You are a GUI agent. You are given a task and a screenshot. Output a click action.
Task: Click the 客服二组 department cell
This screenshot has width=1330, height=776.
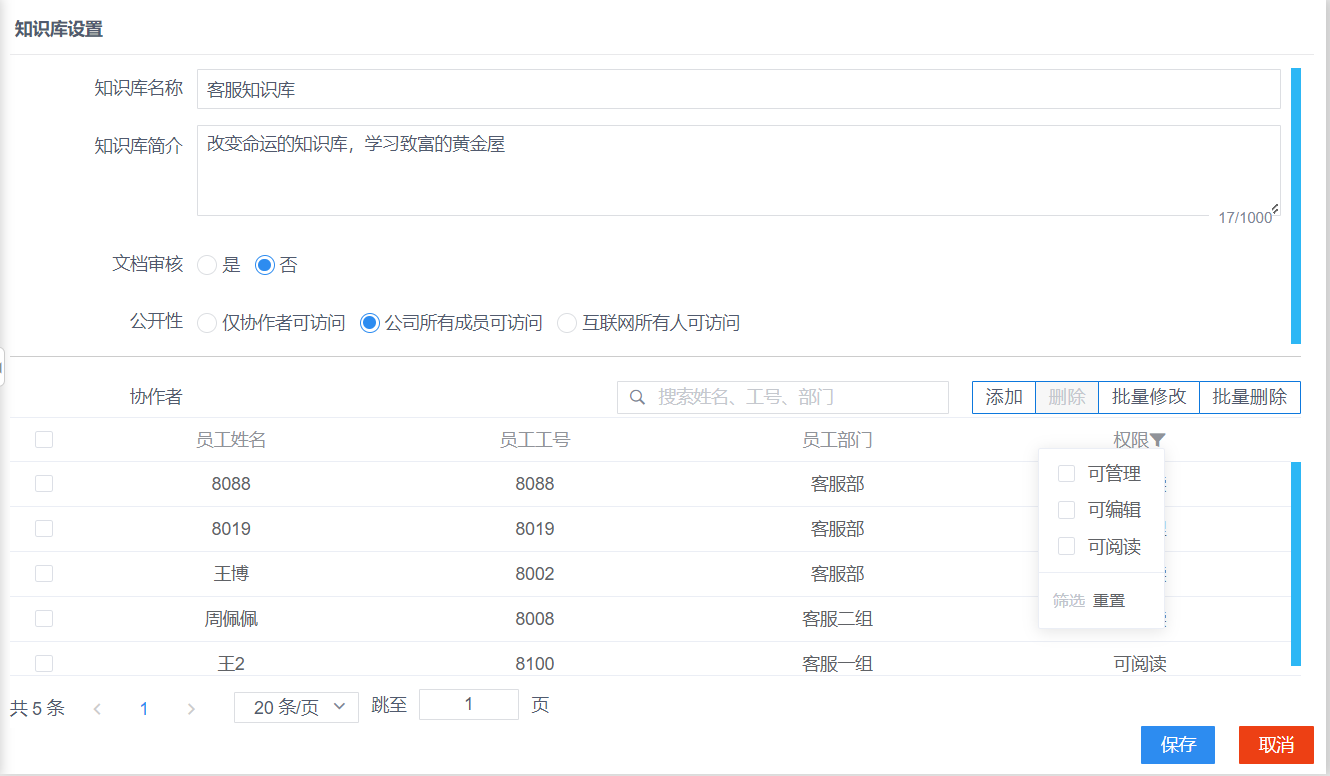[x=838, y=619]
